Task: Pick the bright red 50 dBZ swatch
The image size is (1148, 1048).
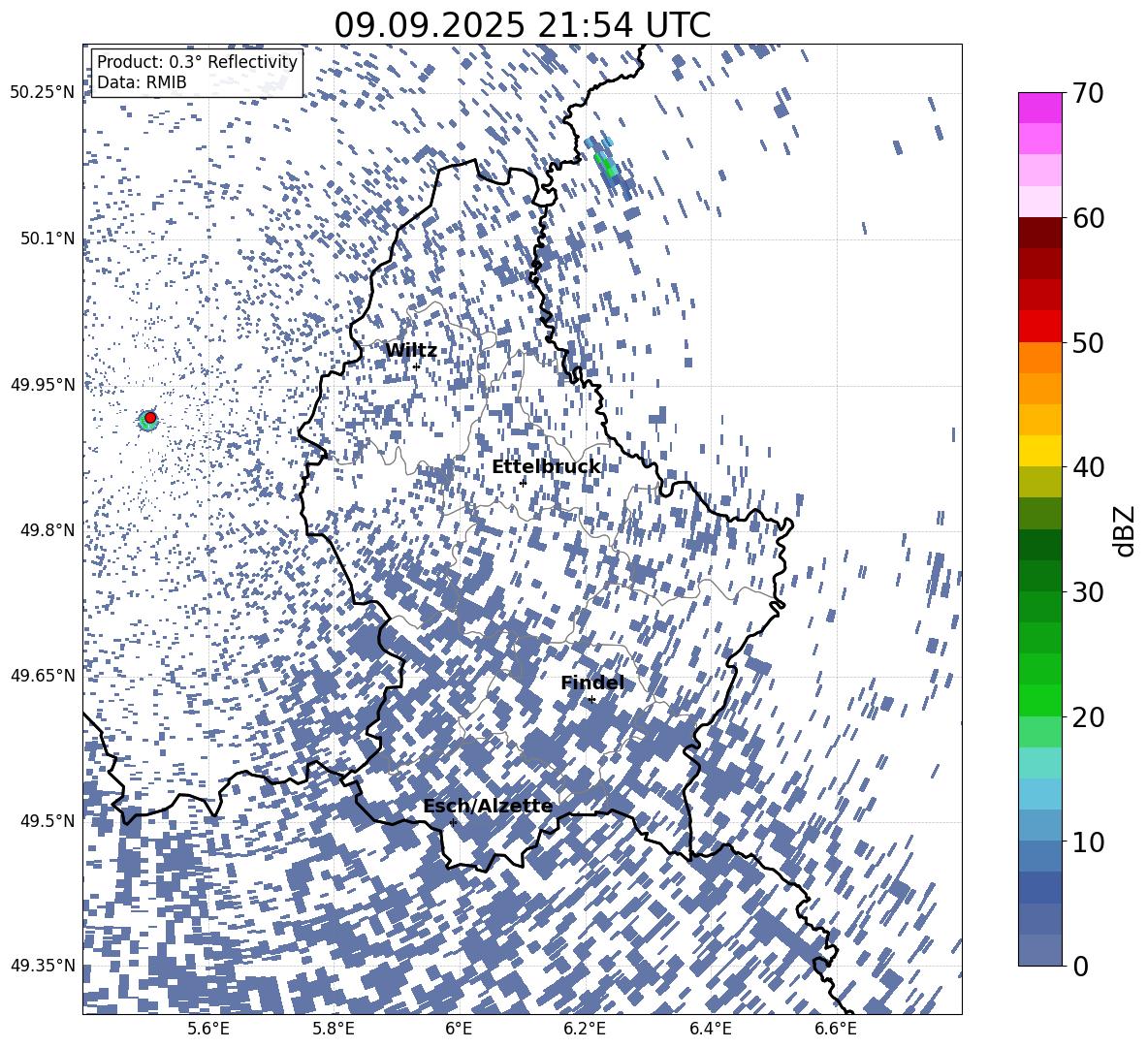Action: click(1039, 327)
